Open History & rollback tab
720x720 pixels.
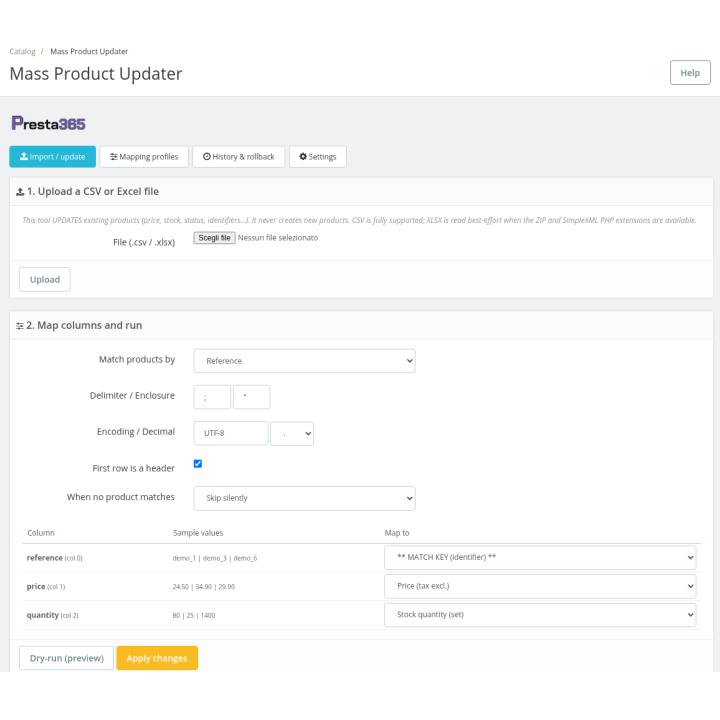click(x=239, y=157)
